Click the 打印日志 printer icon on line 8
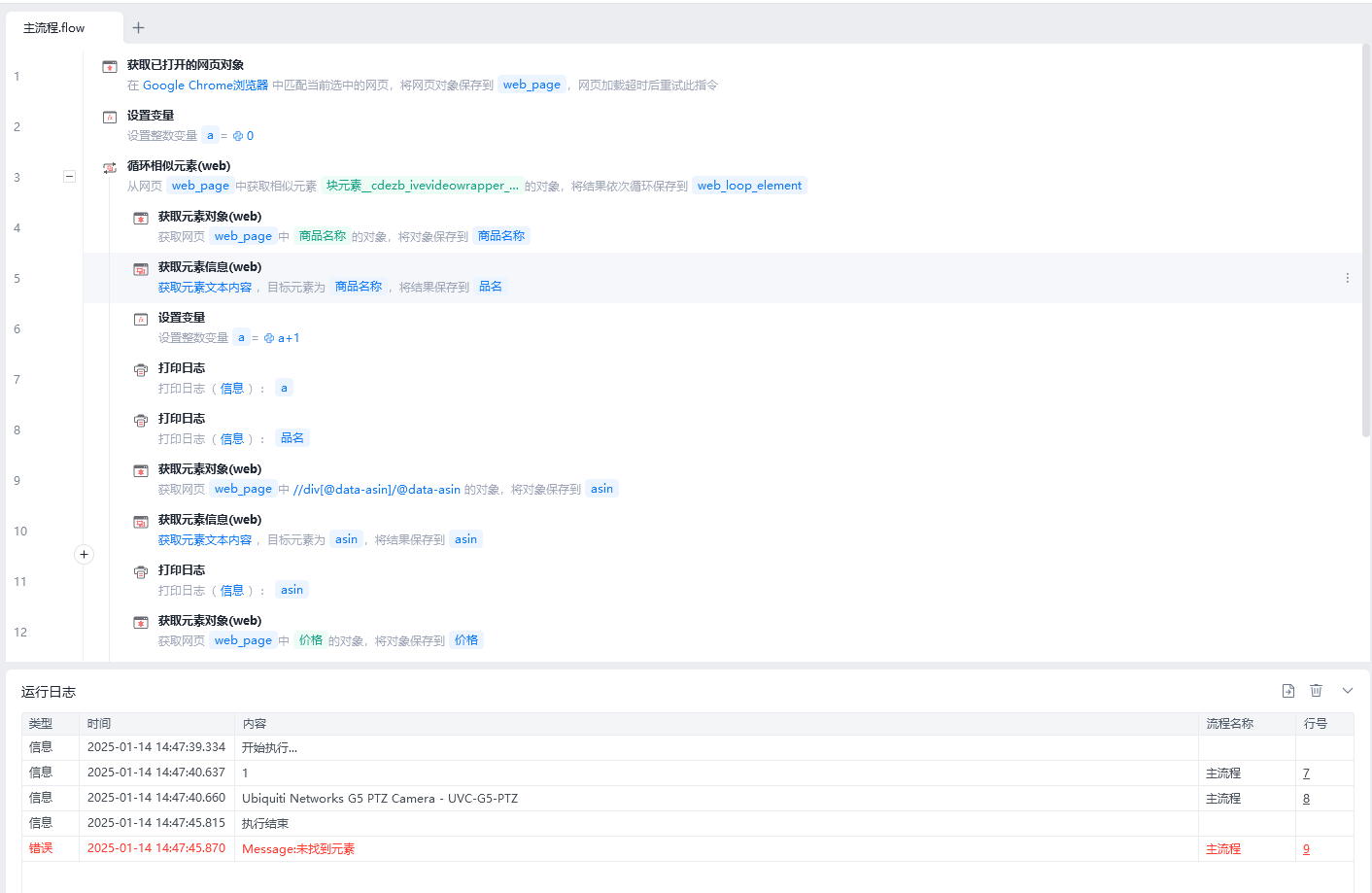The width and height of the screenshot is (1372, 893). point(141,421)
